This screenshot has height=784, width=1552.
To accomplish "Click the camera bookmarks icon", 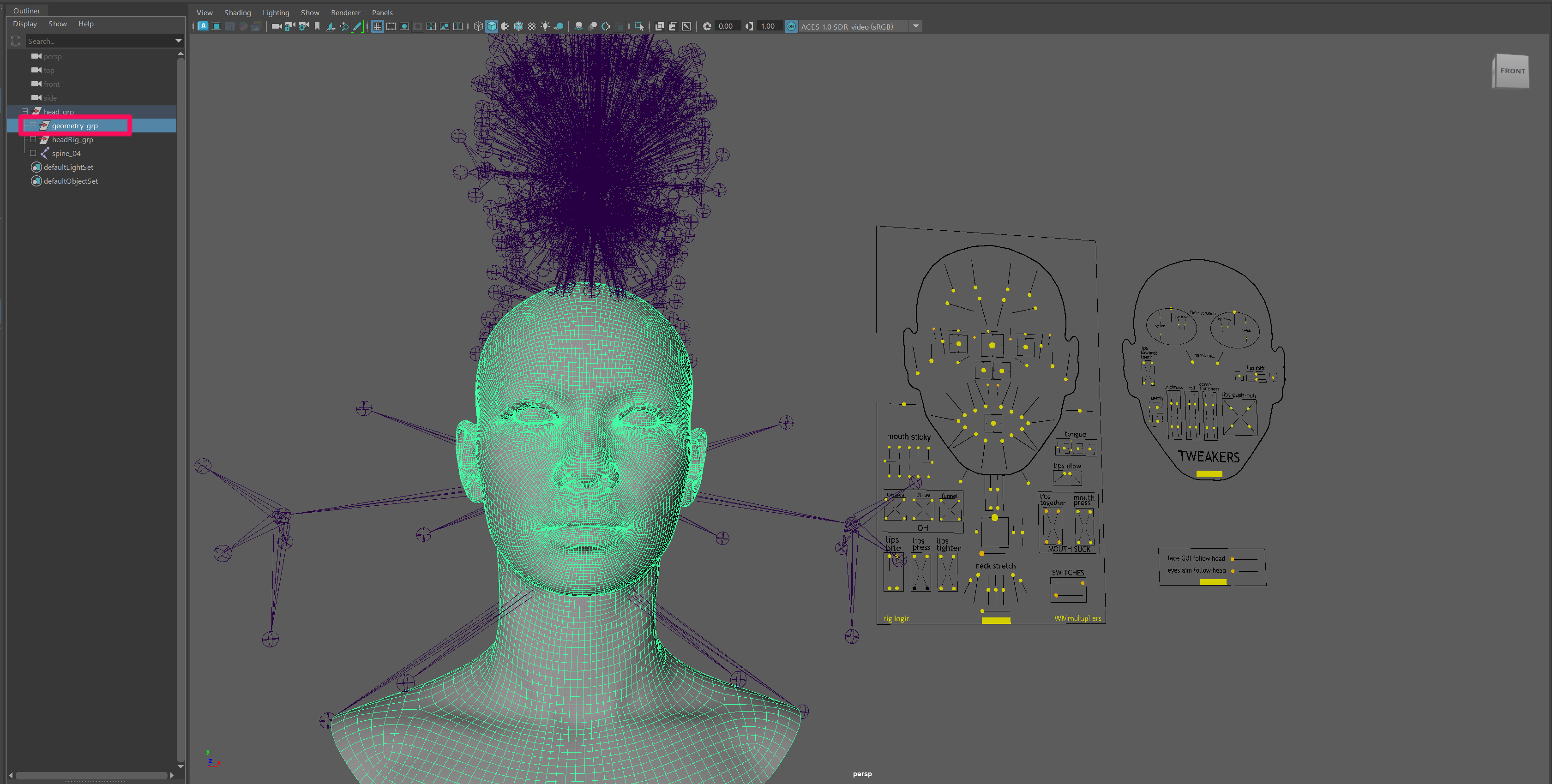I will click(317, 26).
